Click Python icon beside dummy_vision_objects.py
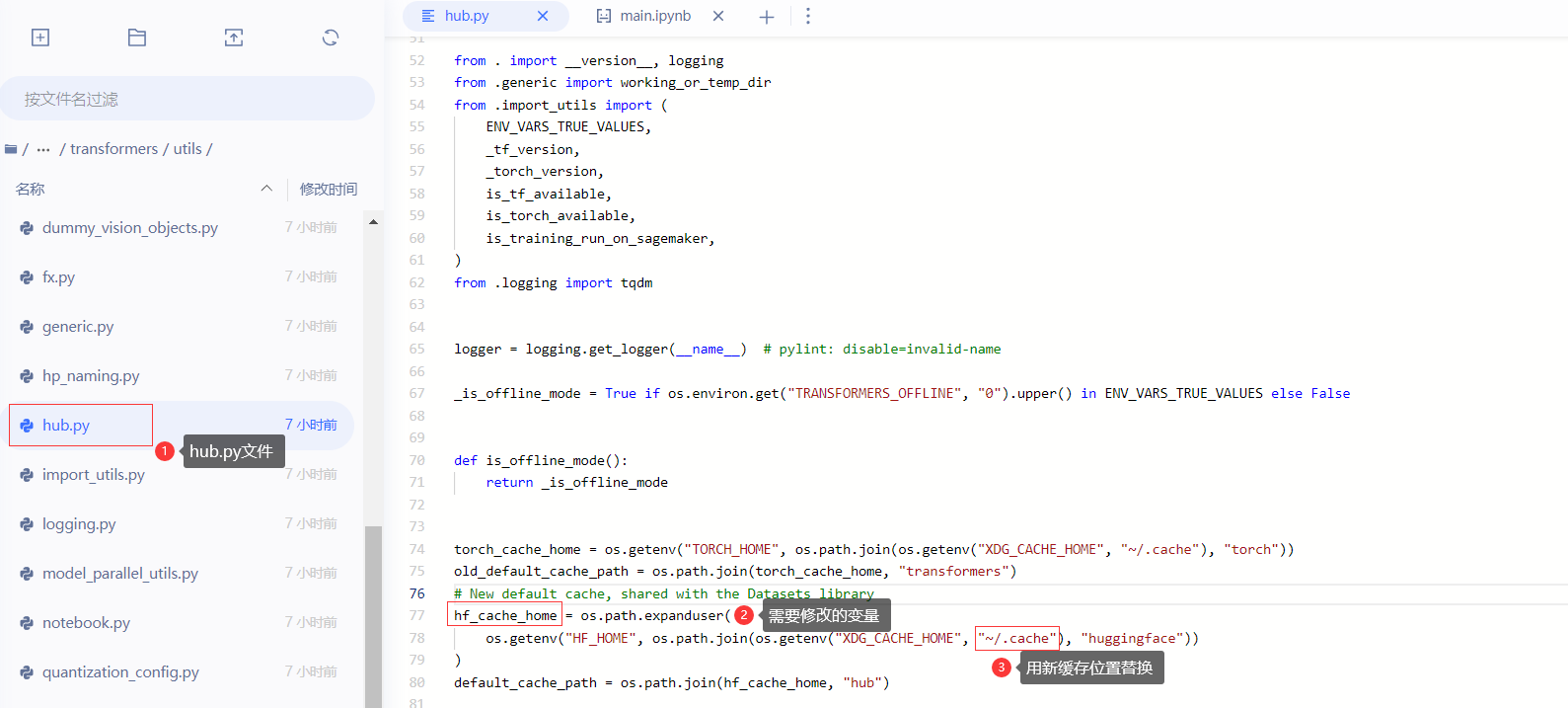This screenshot has width=1568, height=708. pos(27,228)
